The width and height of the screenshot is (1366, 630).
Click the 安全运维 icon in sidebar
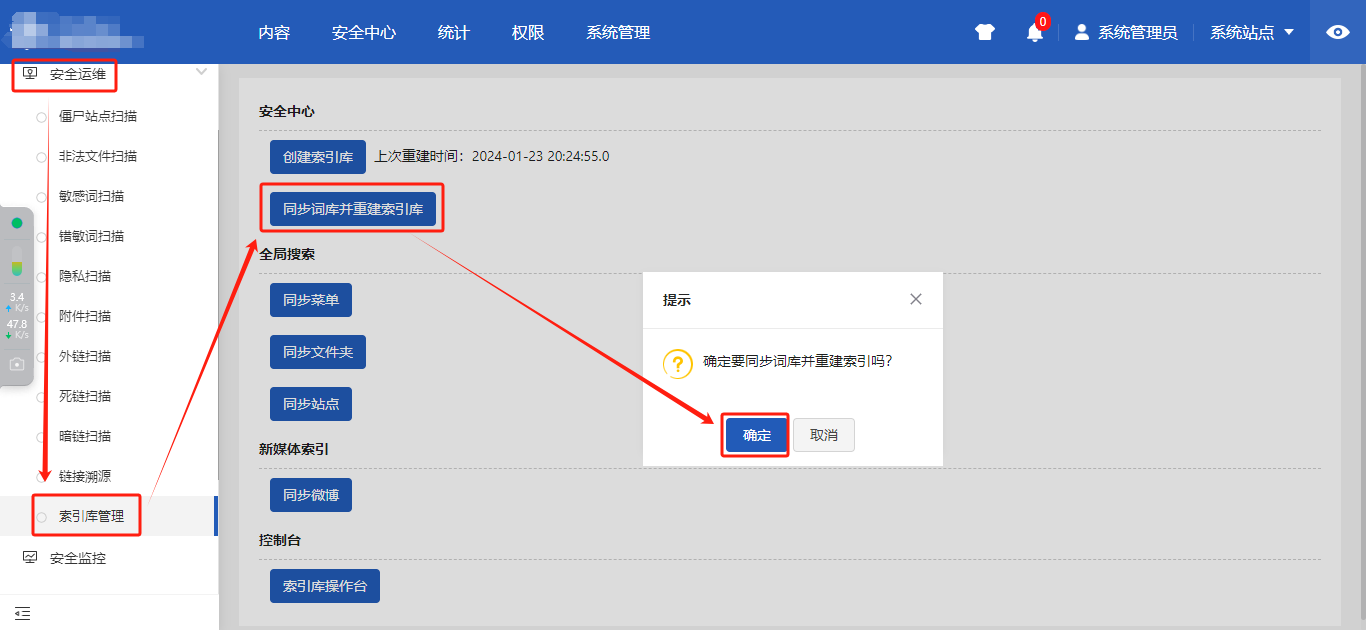(30, 74)
